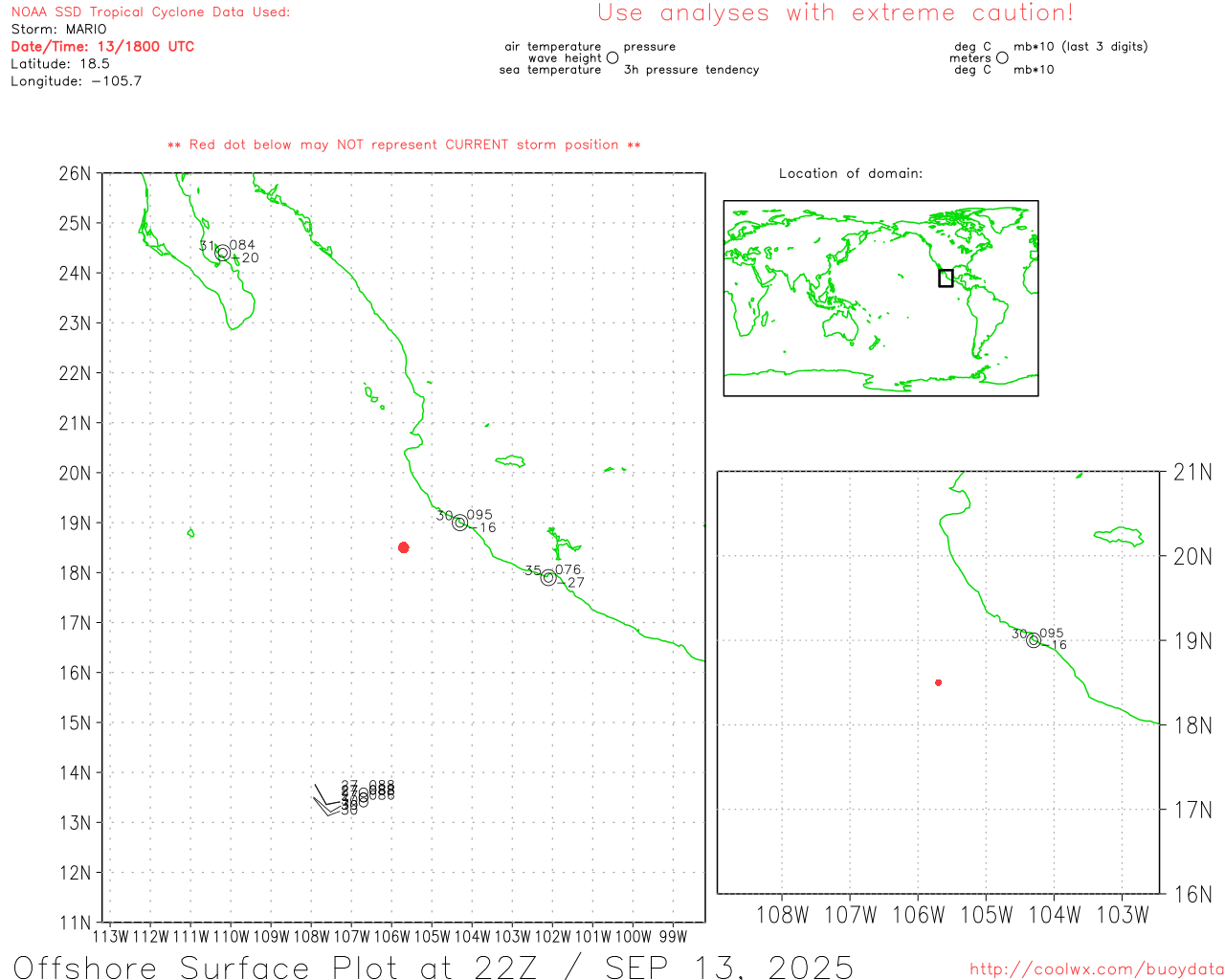Select the coastal station circle reading 076
The image size is (1225, 980).
tap(548, 577)
